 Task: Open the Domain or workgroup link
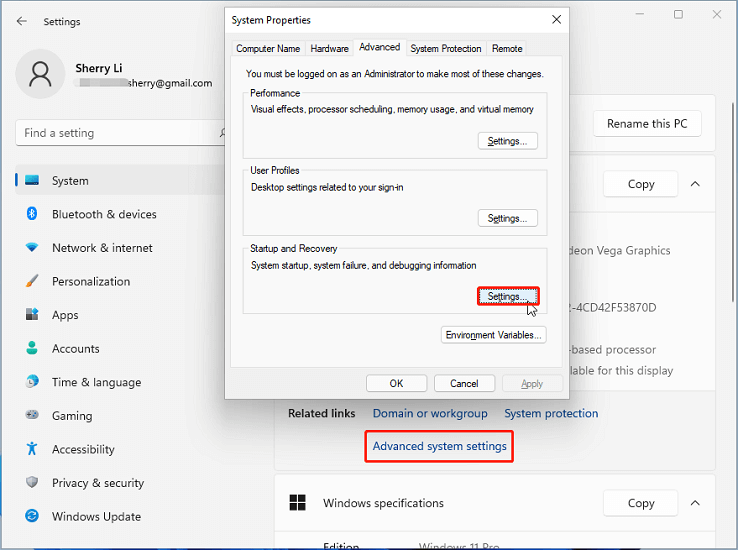pyautogui.click(x=430, y=413)
